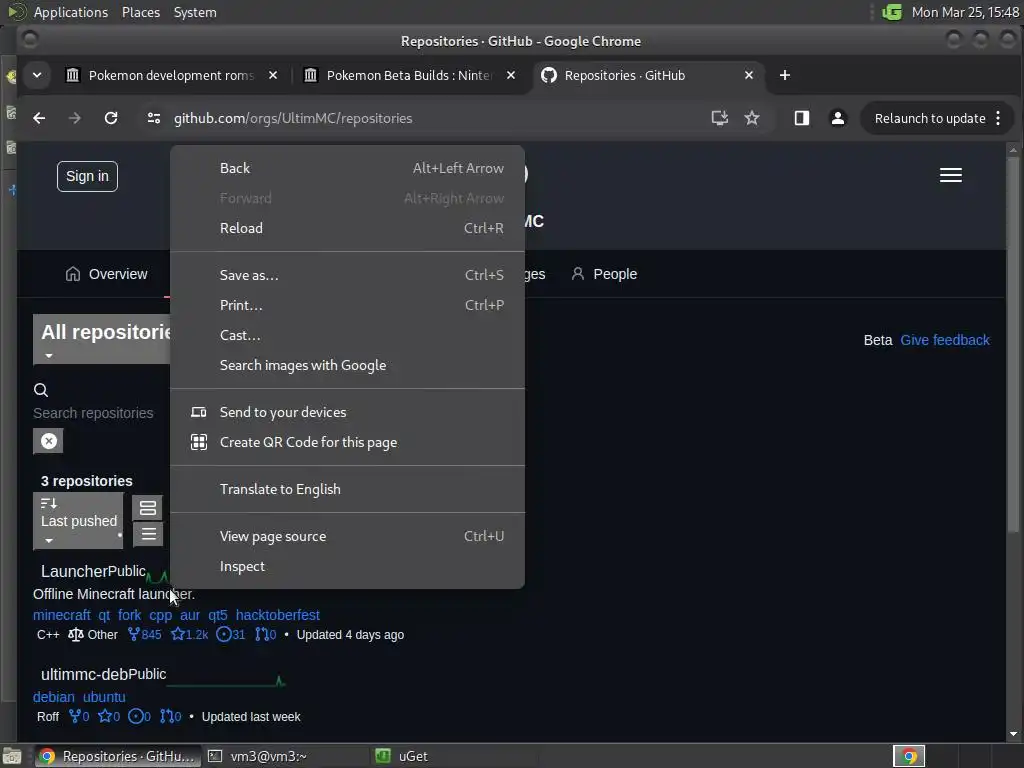Choose Reload in the context menu

point(347,228)
